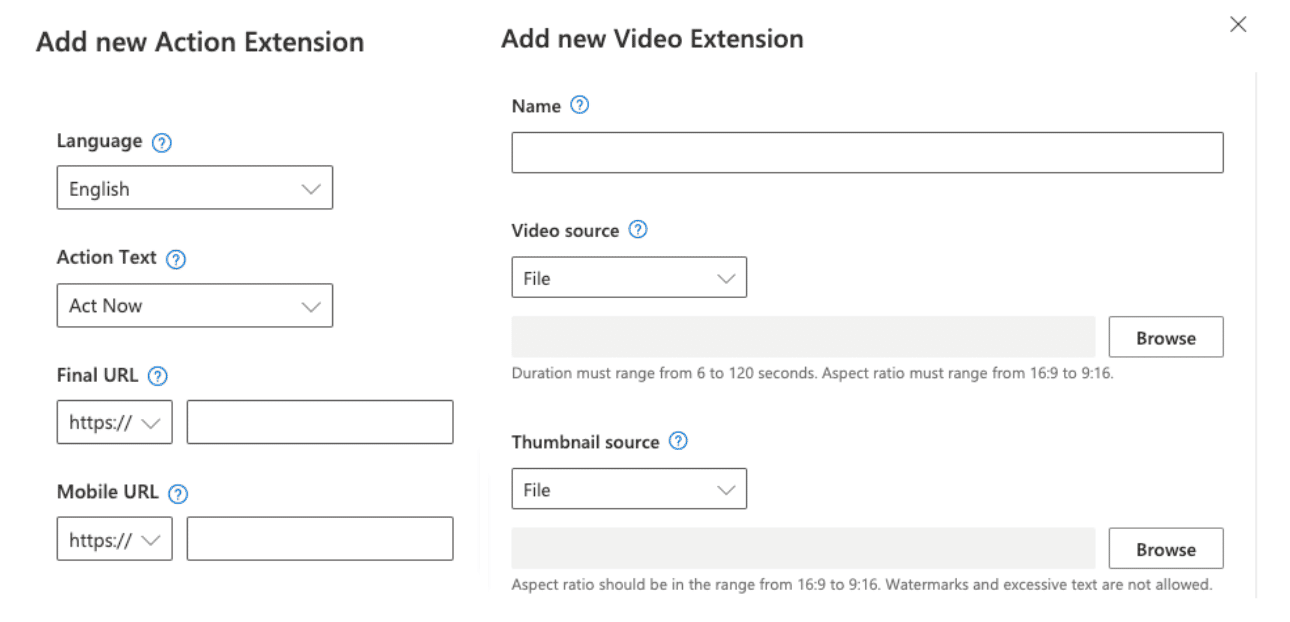Click Browse to choose a video file
The height and width of the screenshot is (622, 1290).
click(1165, 338)
